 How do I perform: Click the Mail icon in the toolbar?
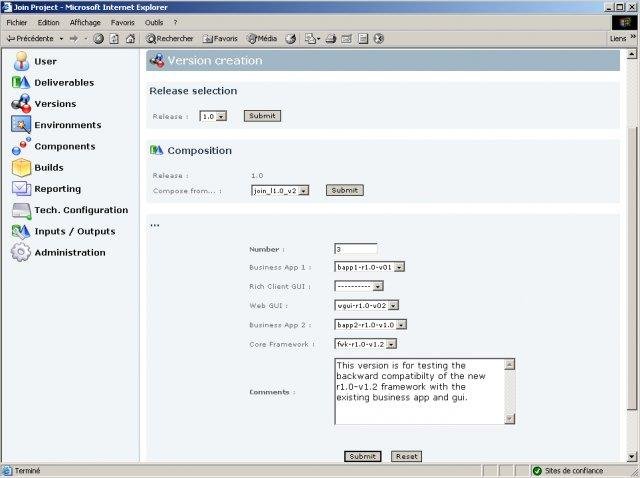[x=311, y=39]
